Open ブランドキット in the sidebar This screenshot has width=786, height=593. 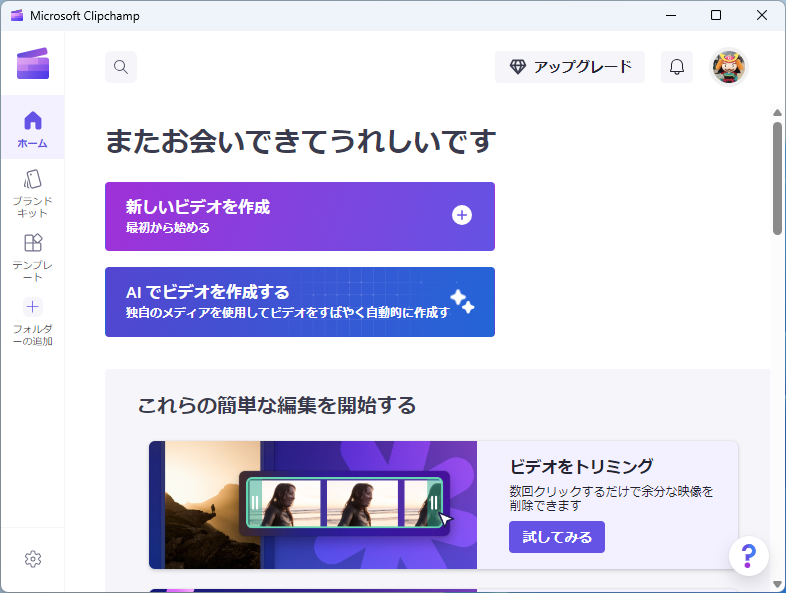coord(33,193)
